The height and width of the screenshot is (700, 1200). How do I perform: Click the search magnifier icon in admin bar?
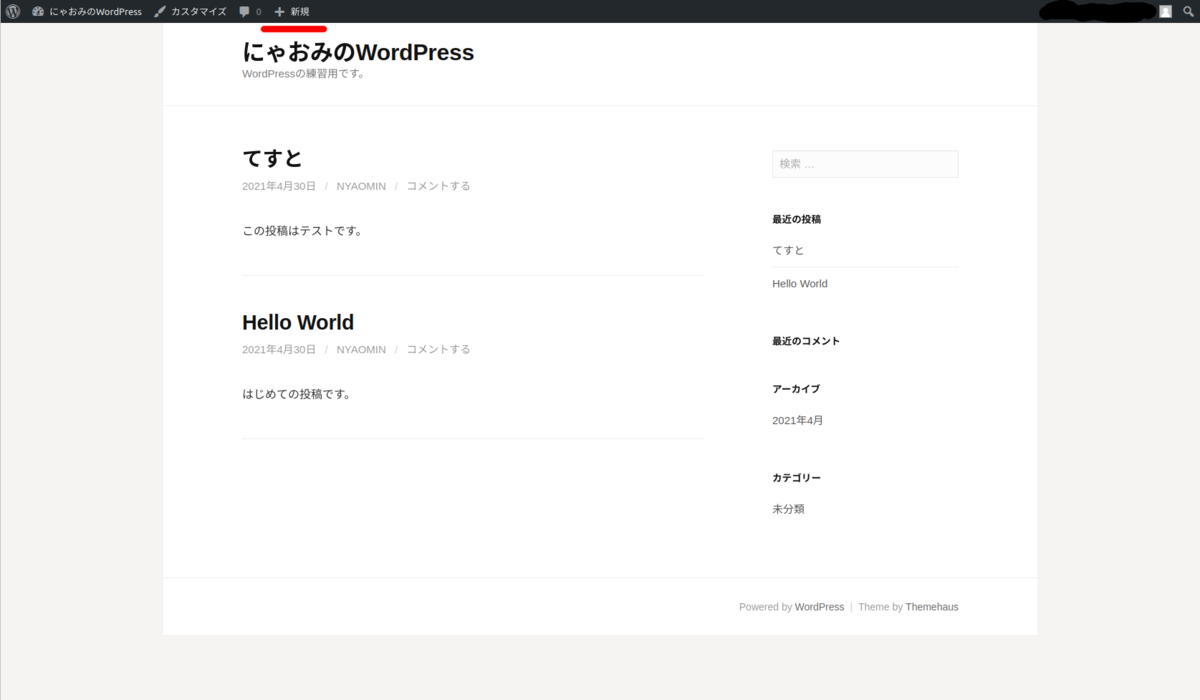[x=1188, y=11]
